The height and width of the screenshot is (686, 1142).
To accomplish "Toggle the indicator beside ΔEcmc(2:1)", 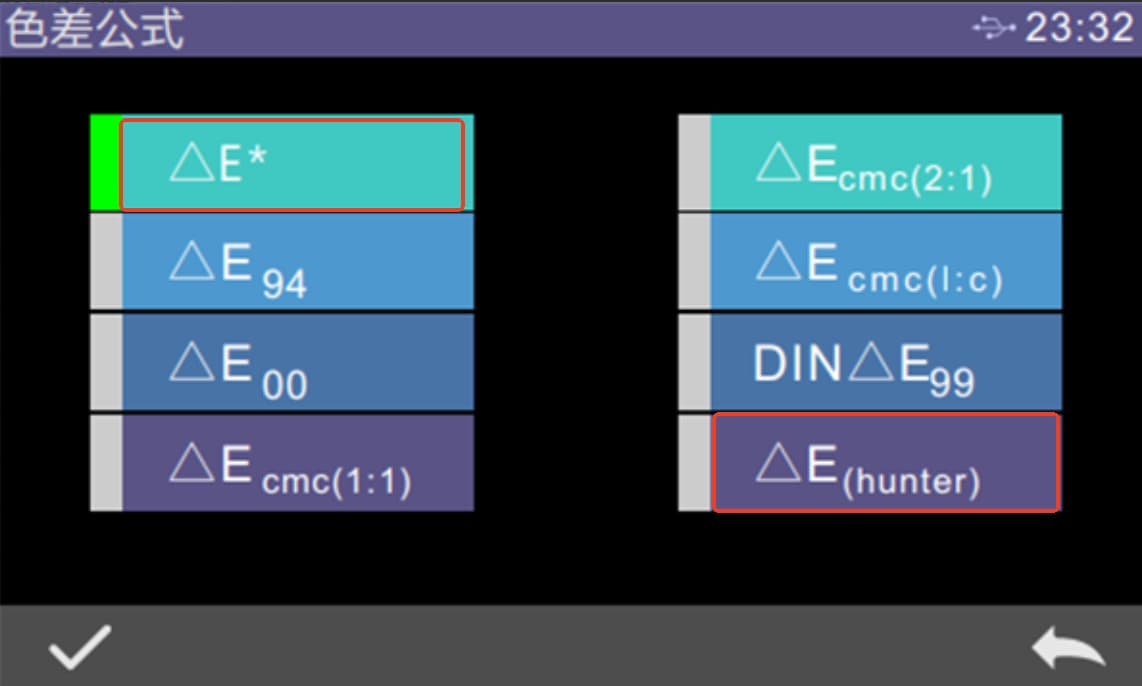I will 694,162.
